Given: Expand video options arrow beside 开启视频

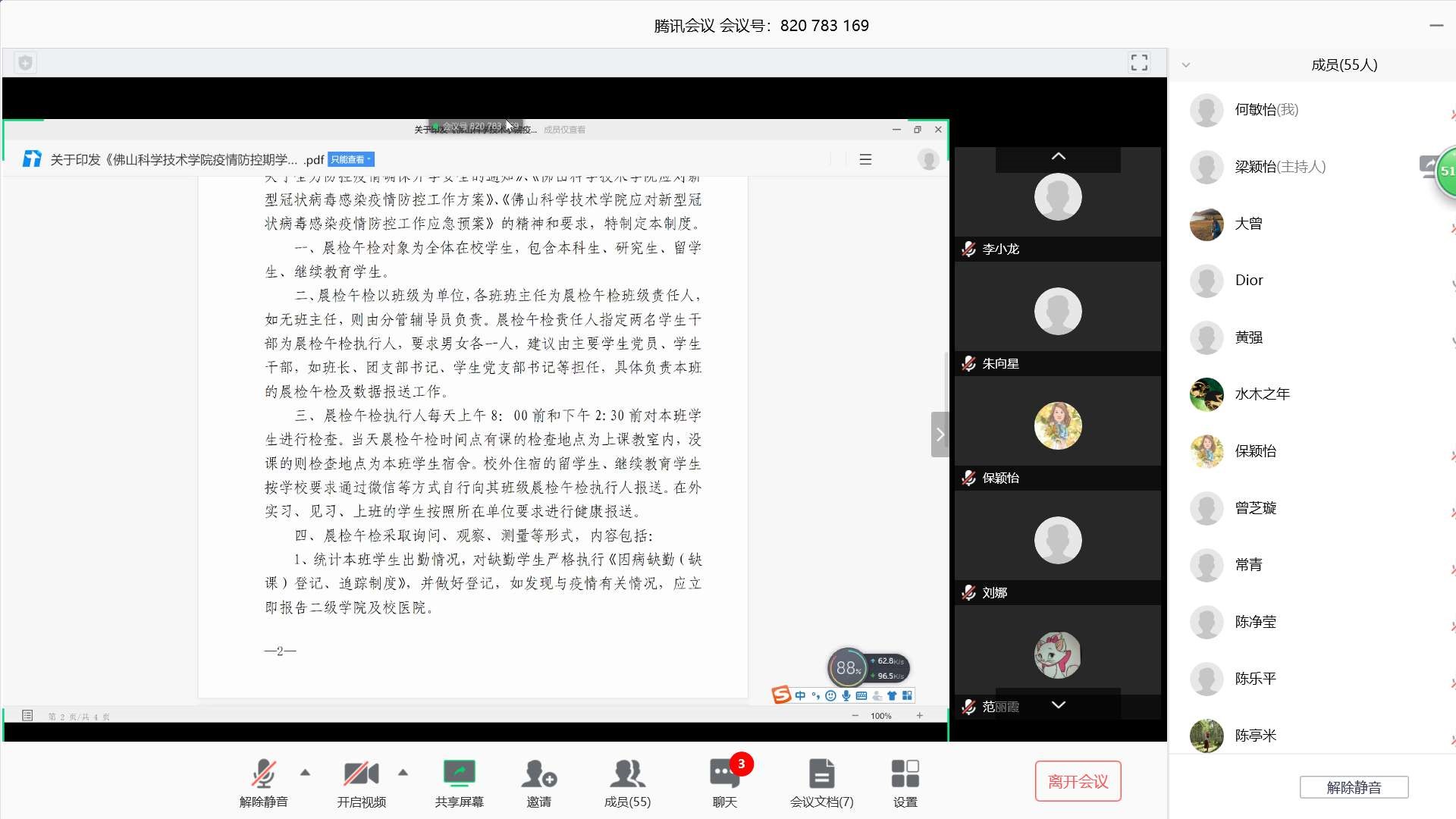Looking at the screenshot, I should [x=403, y=773].
